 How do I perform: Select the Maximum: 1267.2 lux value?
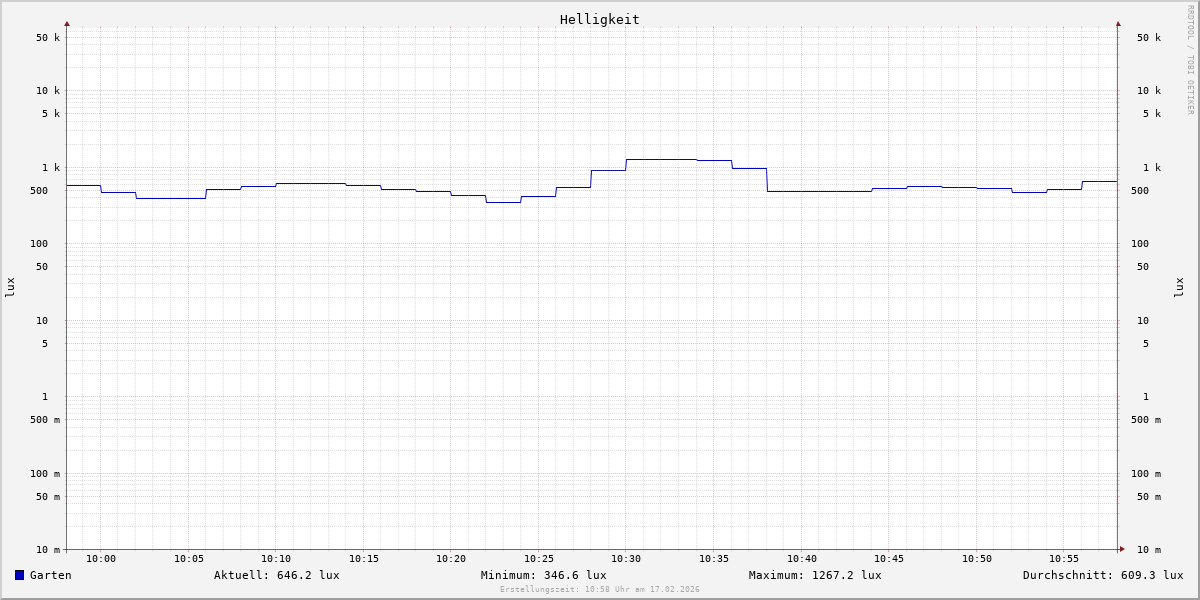pyautogui.click(x=815, y=575)
